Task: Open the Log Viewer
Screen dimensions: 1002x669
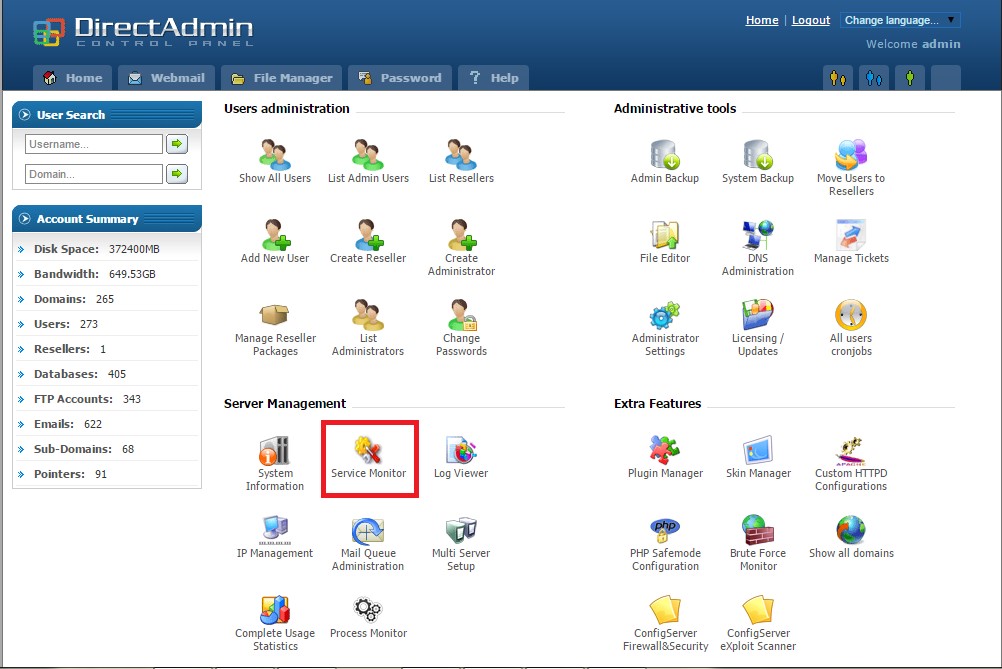Action: [461, 458]
